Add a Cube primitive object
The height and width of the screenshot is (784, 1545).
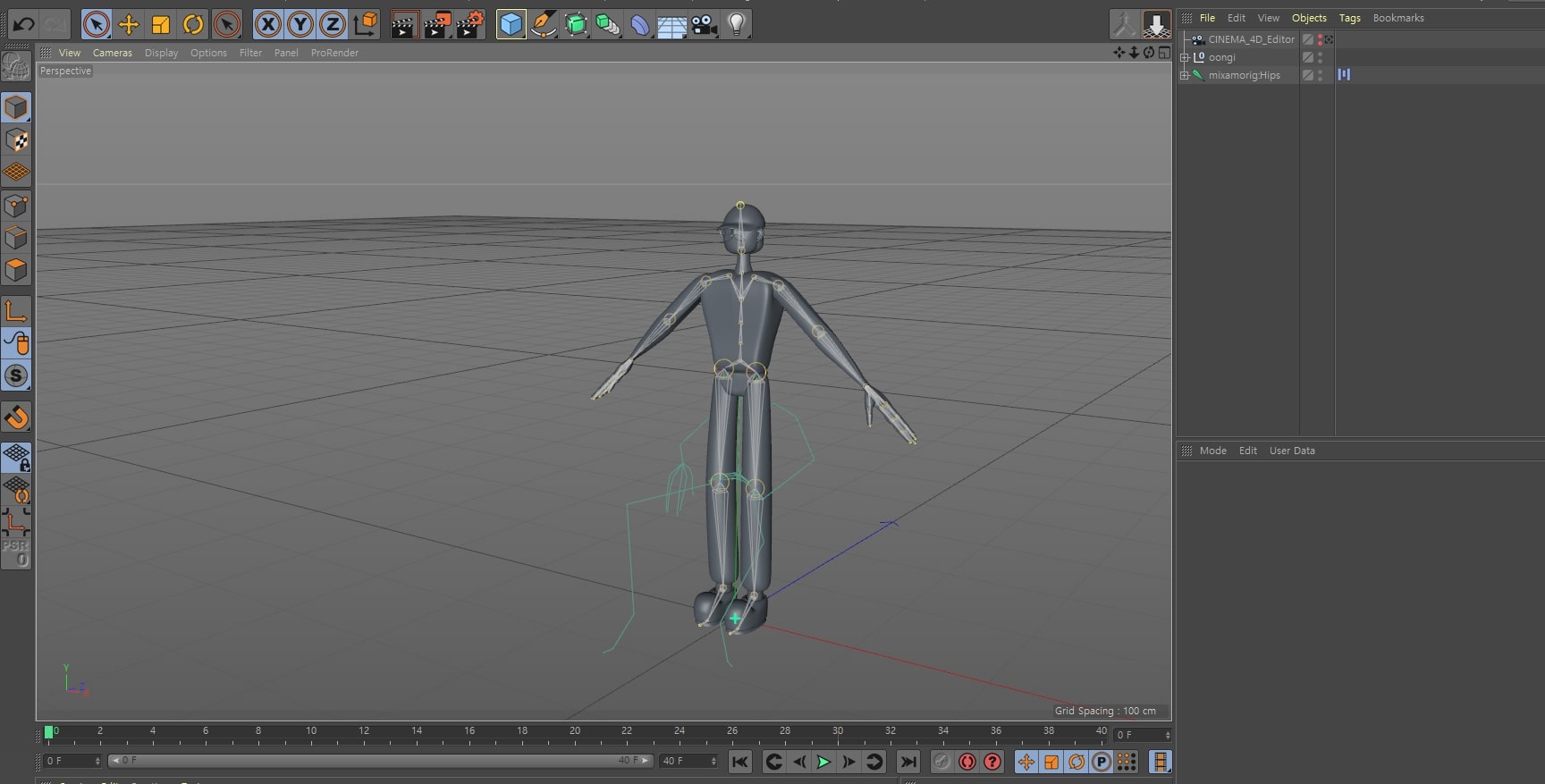click(511, 24)
